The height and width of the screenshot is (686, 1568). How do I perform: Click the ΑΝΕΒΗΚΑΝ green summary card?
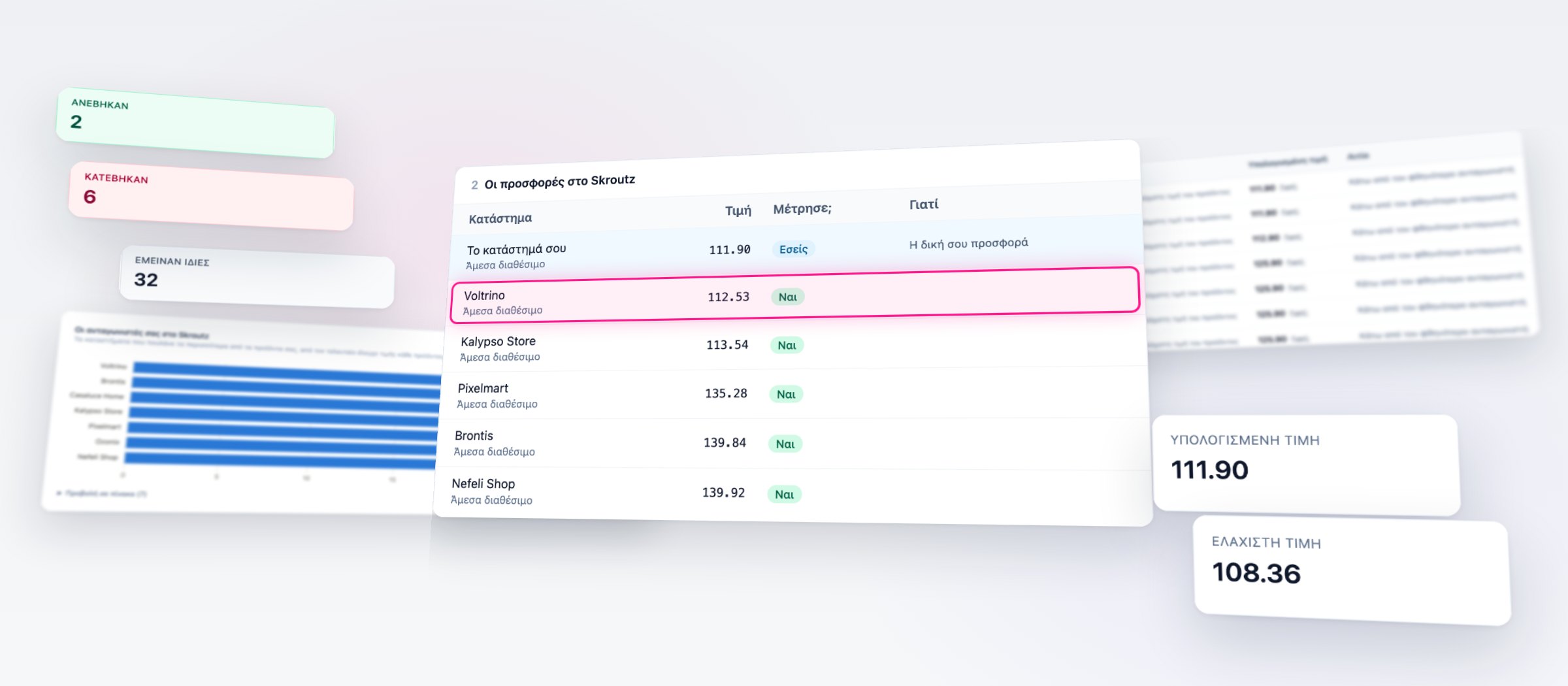(195, 122)
